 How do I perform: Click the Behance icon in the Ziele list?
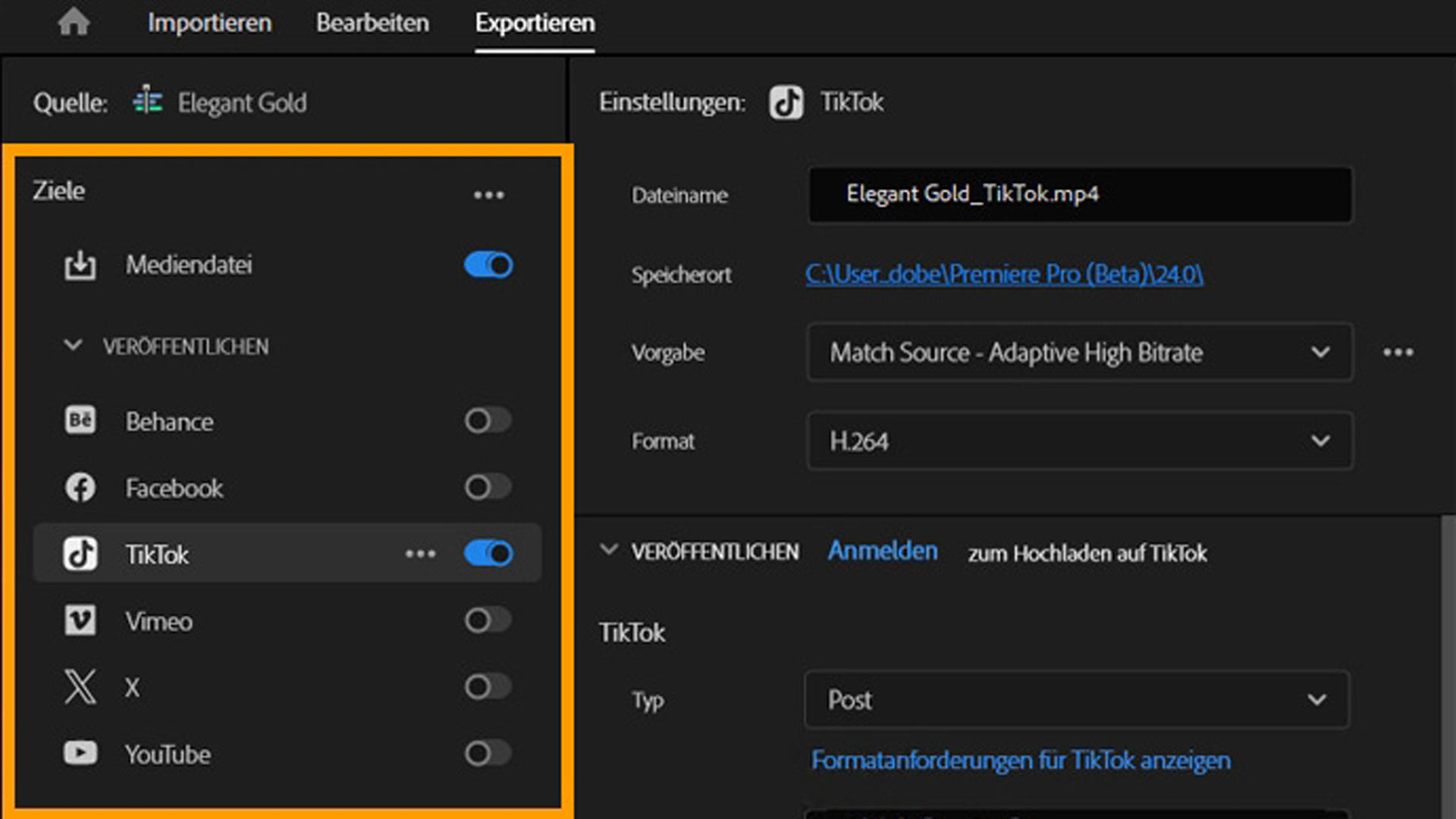(x=80, y=420)
